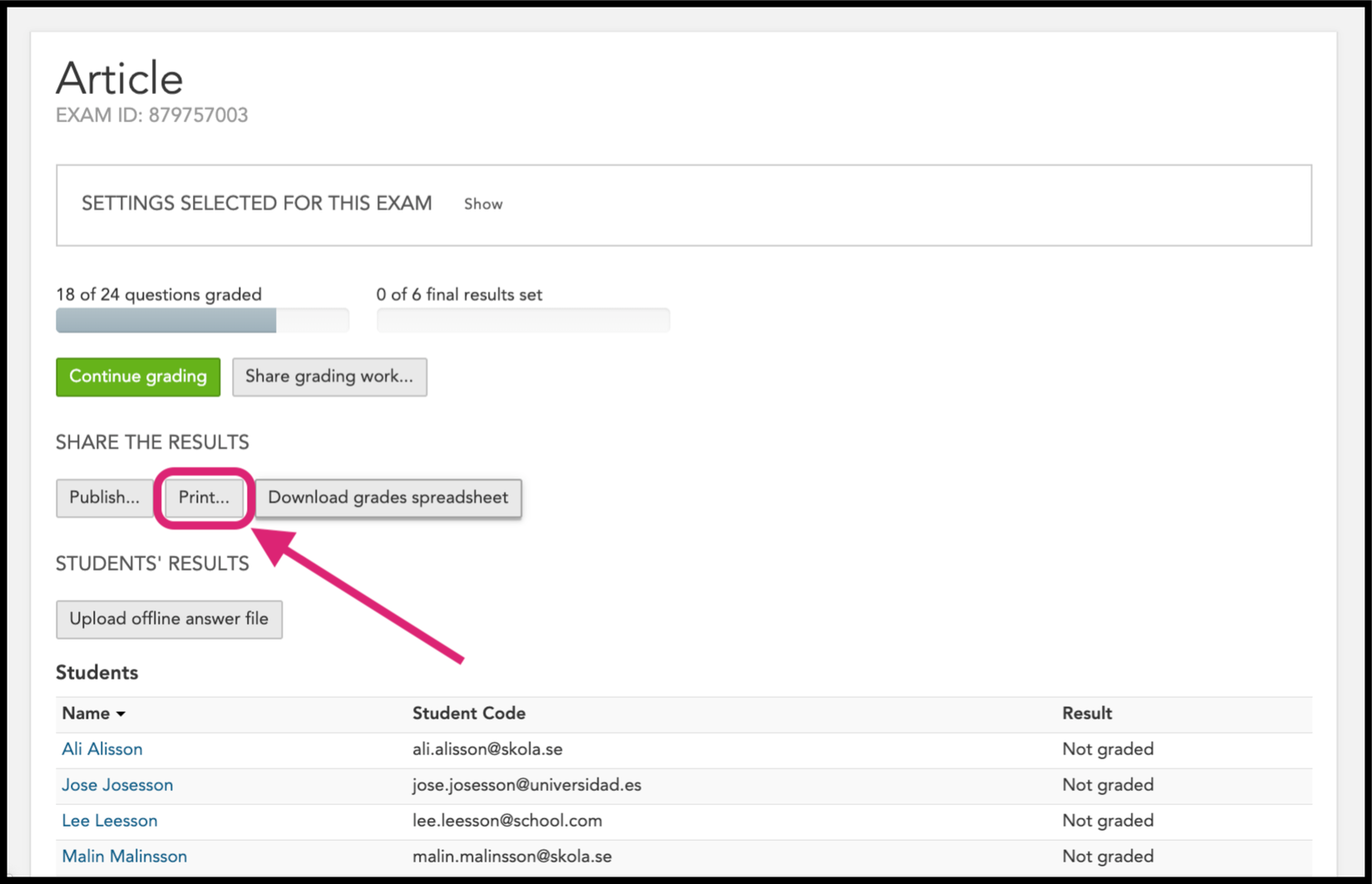1372x884 pixels.
Task: Click Upload offline answer file
Action: pos(169,620)
